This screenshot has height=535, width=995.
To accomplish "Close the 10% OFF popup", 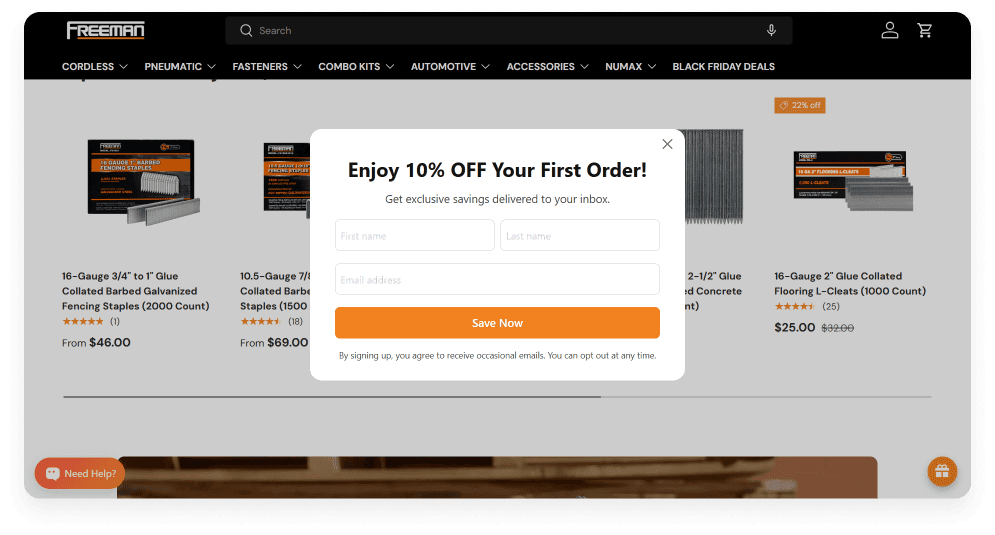I will click(667, 144).
